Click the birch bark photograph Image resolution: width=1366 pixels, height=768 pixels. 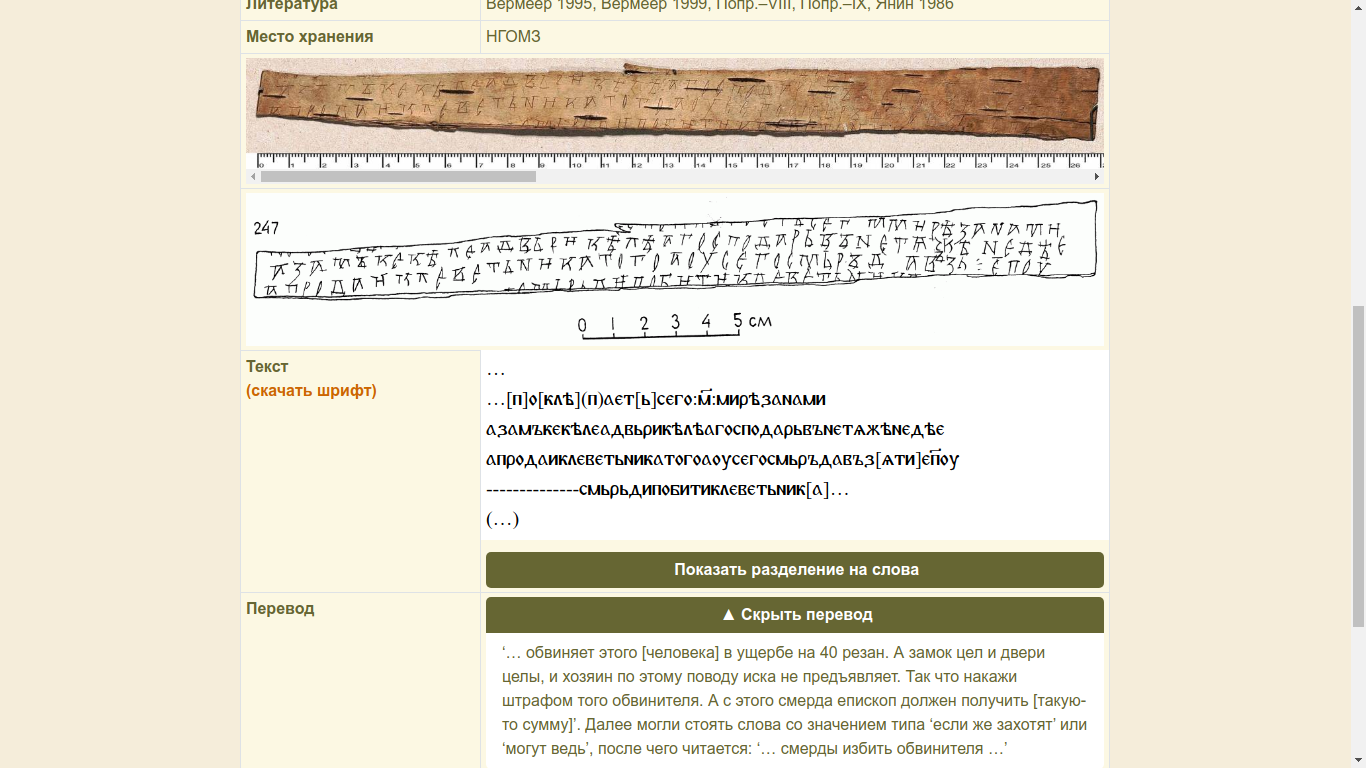[675, 106]
